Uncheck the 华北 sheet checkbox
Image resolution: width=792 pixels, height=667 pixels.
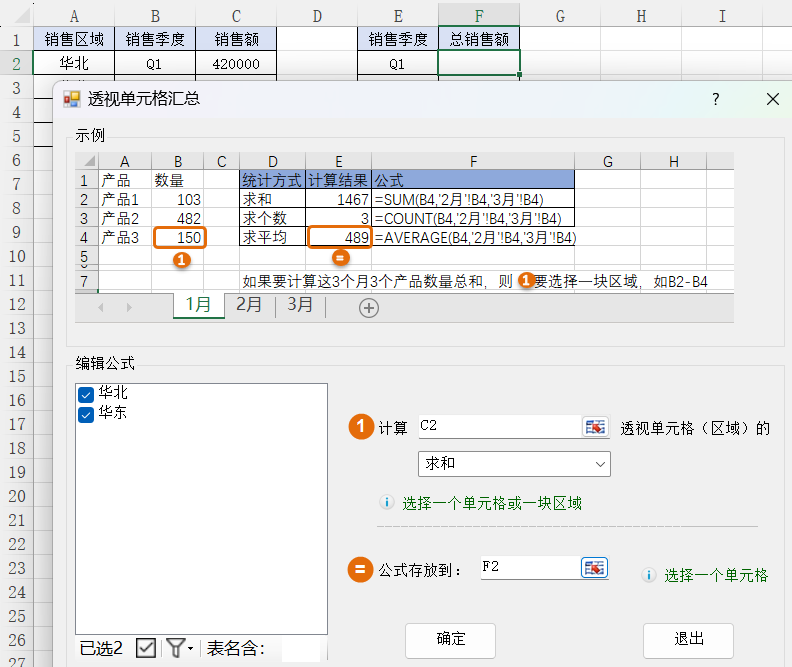point(86,395)
